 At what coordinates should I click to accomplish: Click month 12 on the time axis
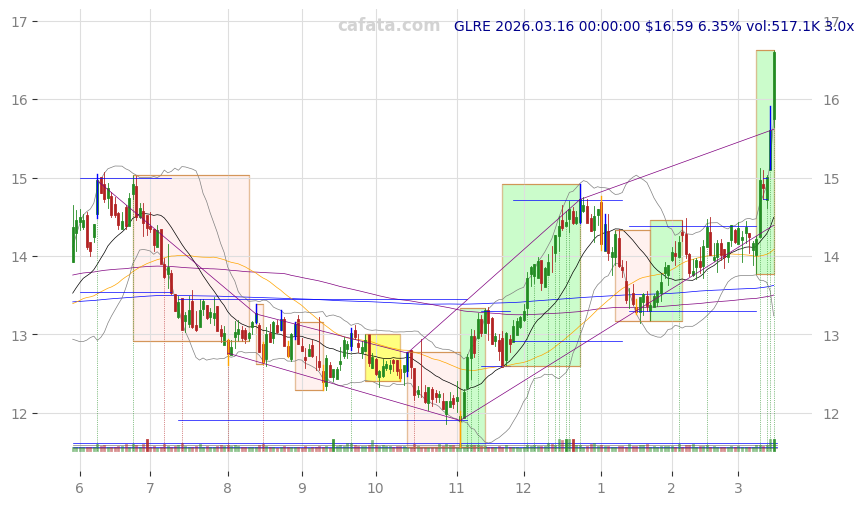coord(523,488)
